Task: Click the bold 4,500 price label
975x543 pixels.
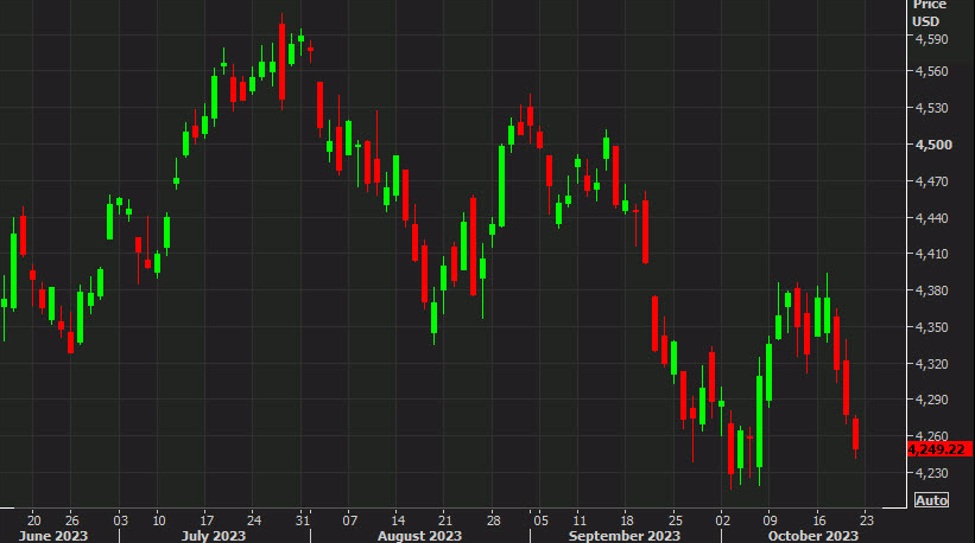Action: point(933,145)
